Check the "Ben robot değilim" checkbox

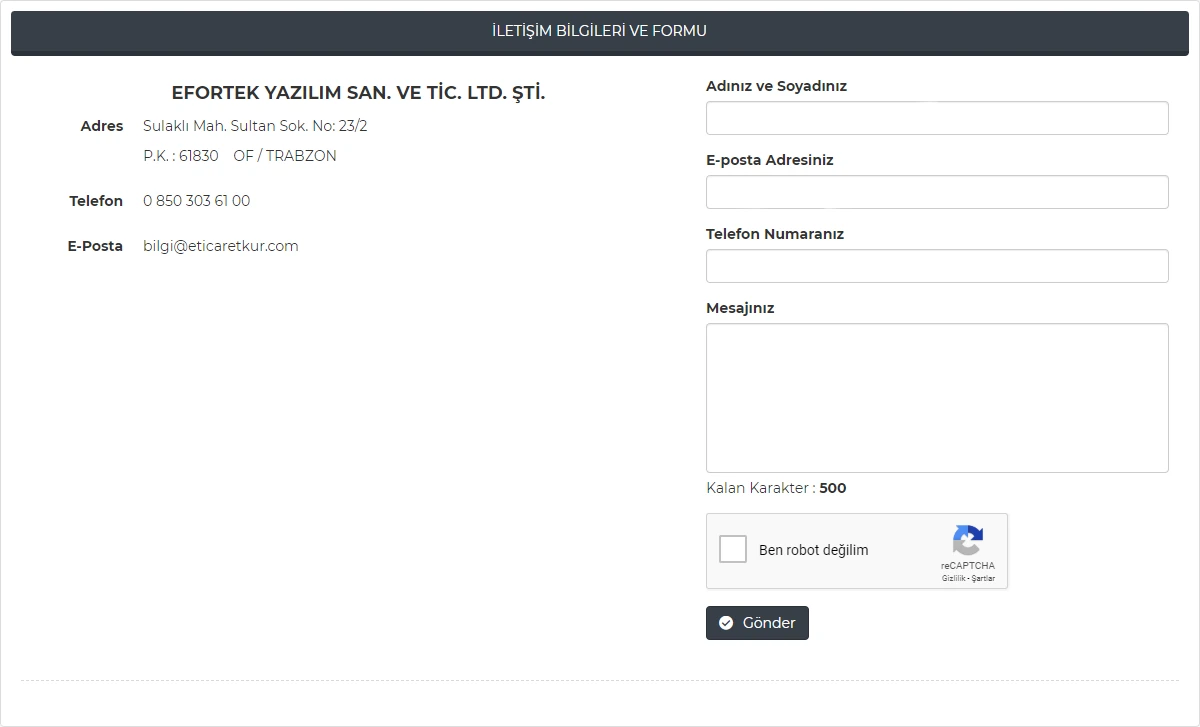[x=733, y=549]
